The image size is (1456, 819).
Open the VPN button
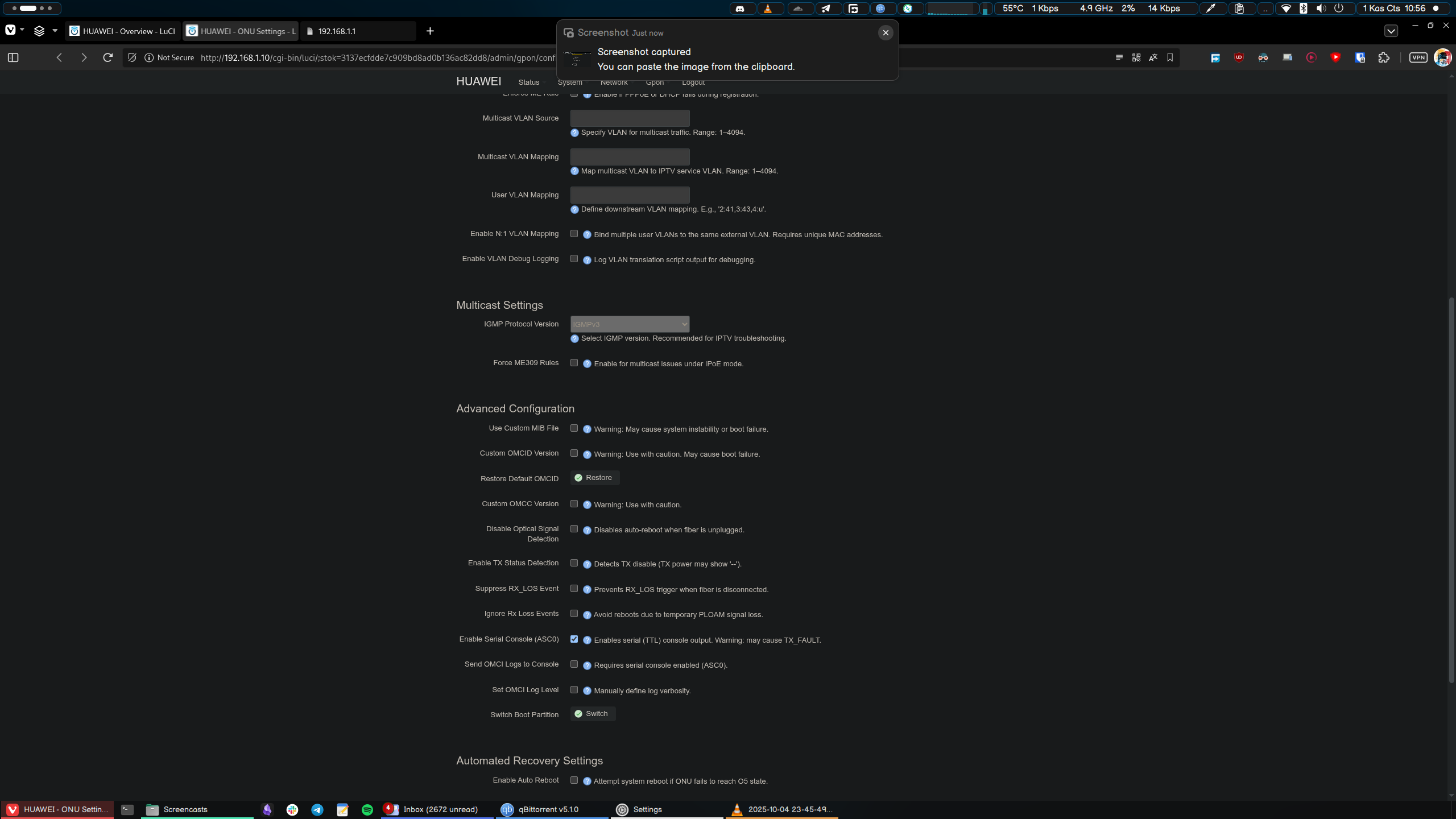pos(1418,57)
